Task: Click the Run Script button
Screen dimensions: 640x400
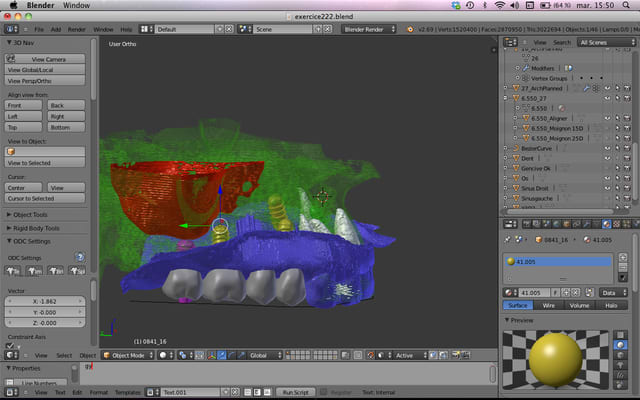Action: coord(293,392)
